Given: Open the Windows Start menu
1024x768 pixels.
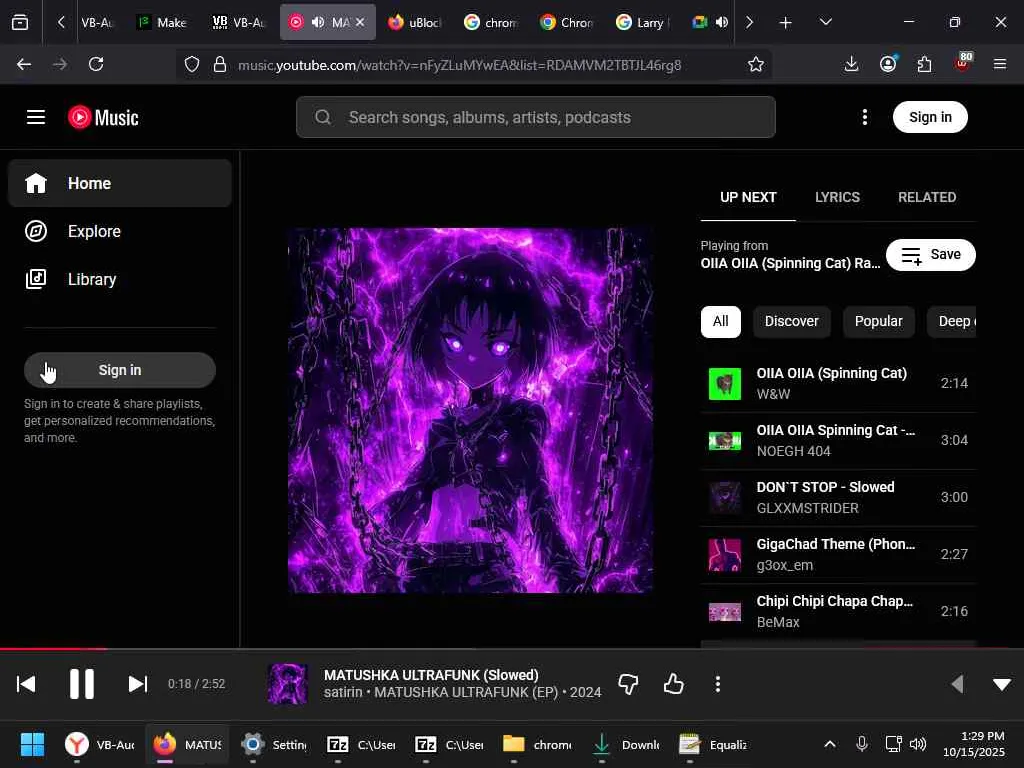Looking at the screenshot, I should point(32,744).
